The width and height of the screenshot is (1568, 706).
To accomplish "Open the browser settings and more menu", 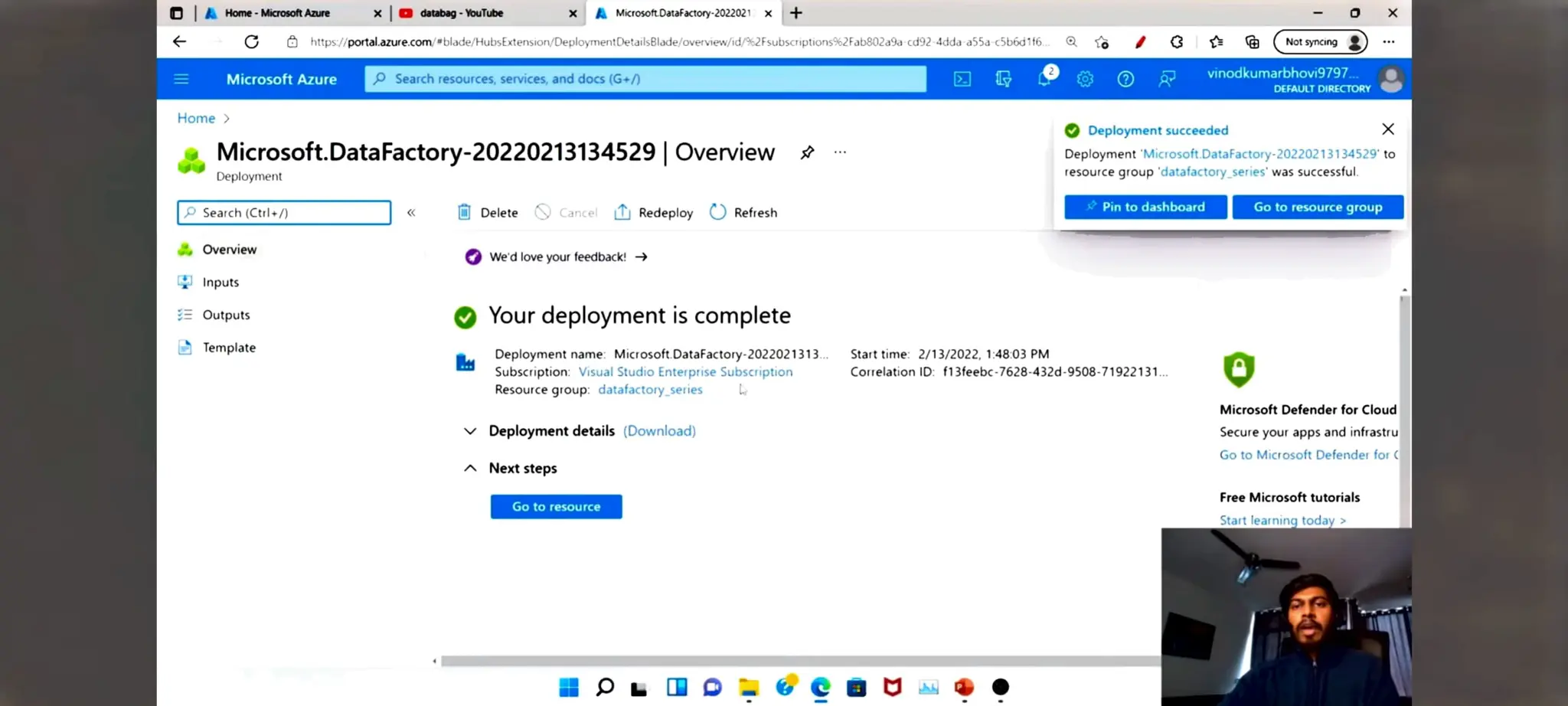I will point(1389,42).
